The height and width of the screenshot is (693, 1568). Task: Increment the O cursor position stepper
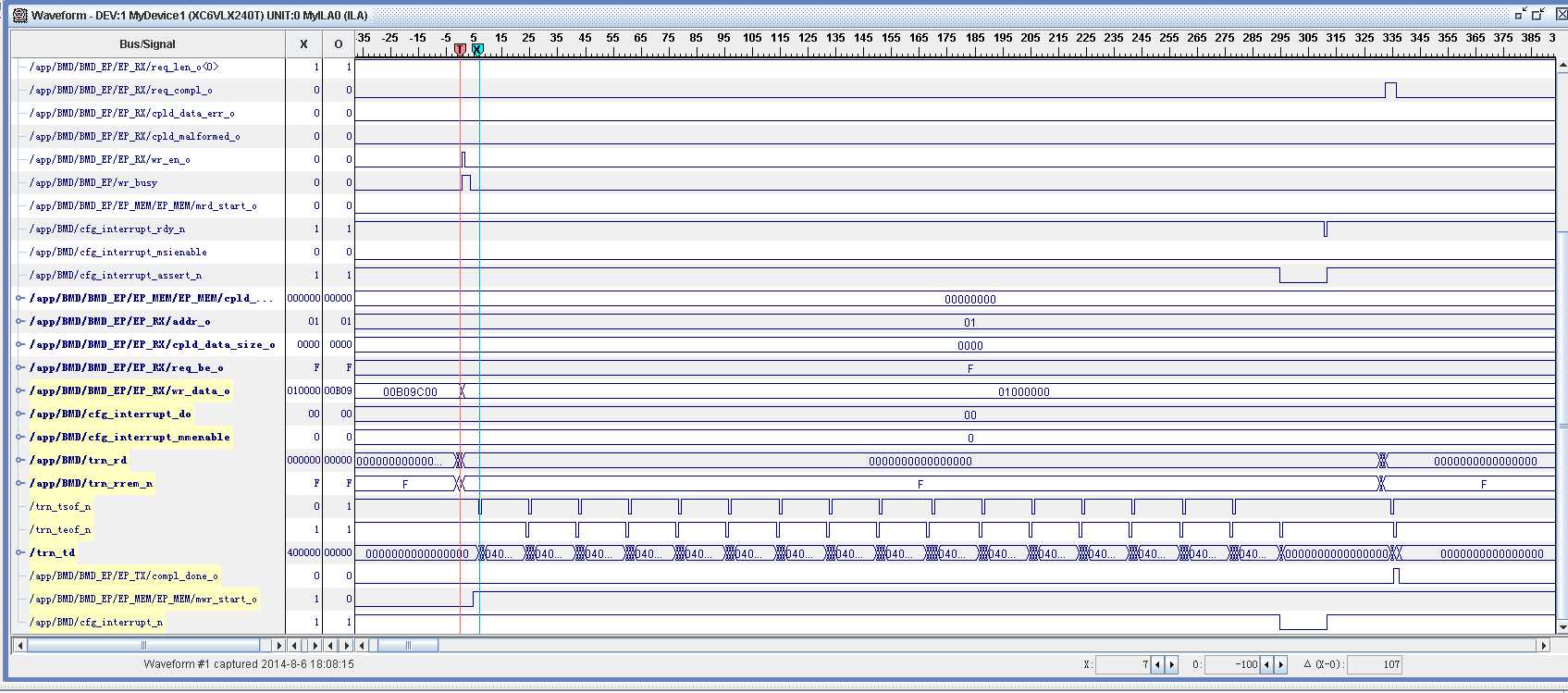(1281, 664)
